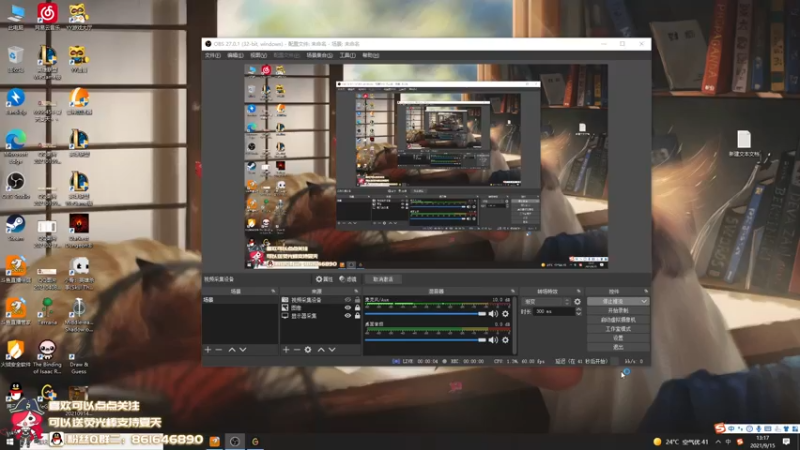Remove selected scene with minus icon

click(219, 349)
